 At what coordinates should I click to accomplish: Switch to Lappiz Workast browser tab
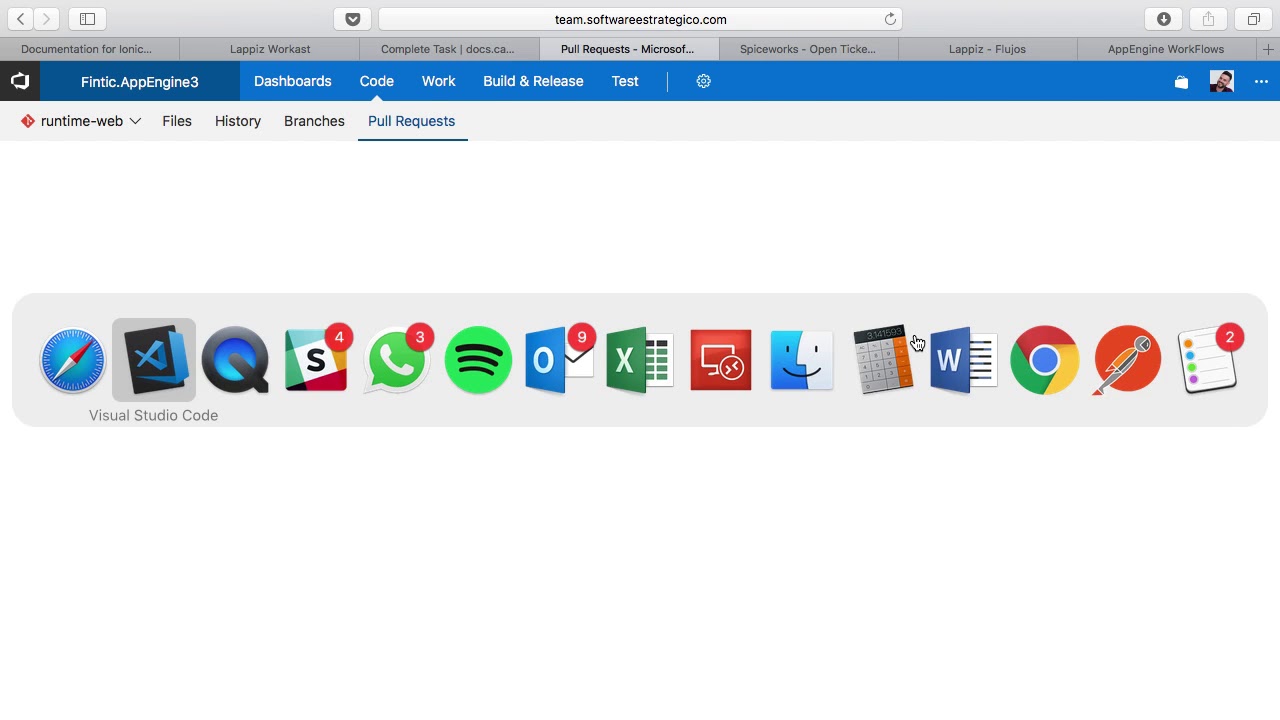pyautogui.click(x=270, y=49)
